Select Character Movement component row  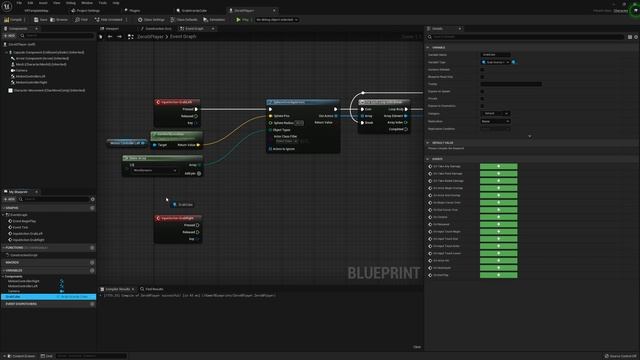pyautogui.click(x=47, y=90)
